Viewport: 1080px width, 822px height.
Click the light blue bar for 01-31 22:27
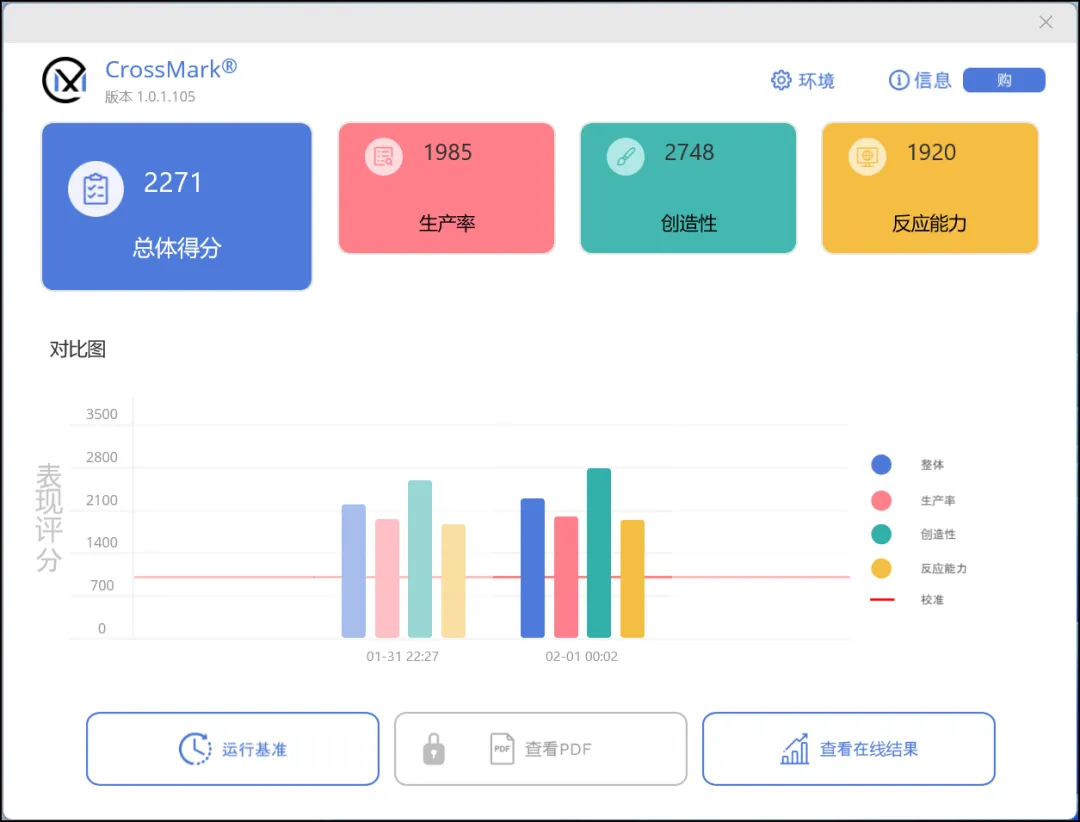(x=353, y=571)
